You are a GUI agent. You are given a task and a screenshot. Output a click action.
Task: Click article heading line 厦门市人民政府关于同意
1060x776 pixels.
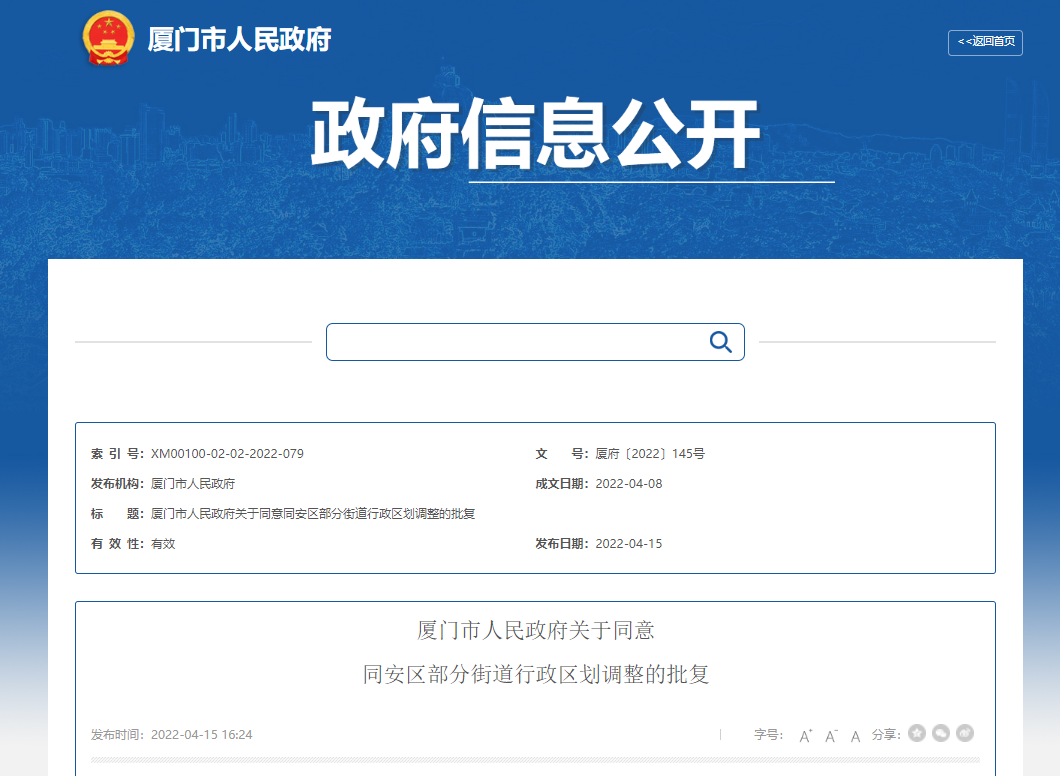click(535, 630)
